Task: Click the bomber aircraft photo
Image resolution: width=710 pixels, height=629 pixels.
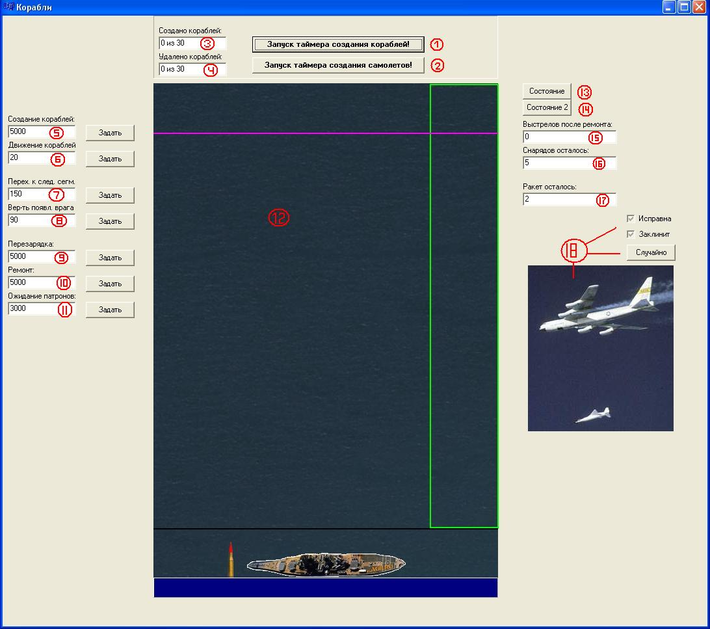Action: (600, 348)
